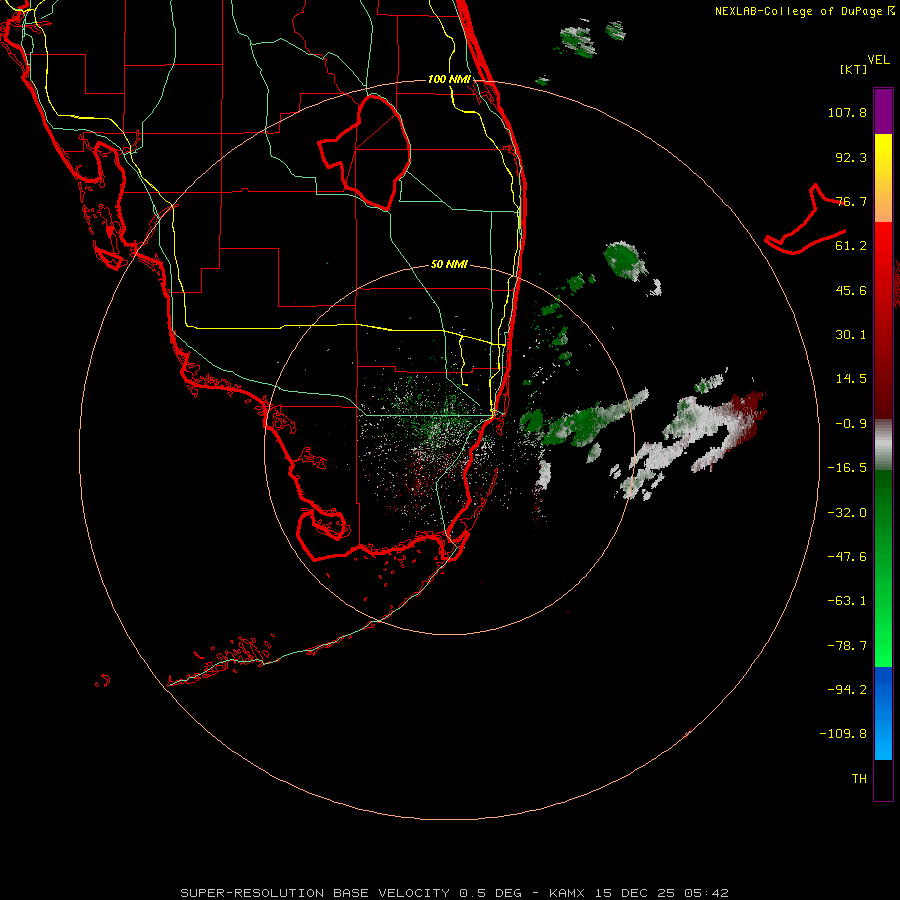Click the gray near-zero segment of the color bar
The image size is (900, 900).
[883, 445]
